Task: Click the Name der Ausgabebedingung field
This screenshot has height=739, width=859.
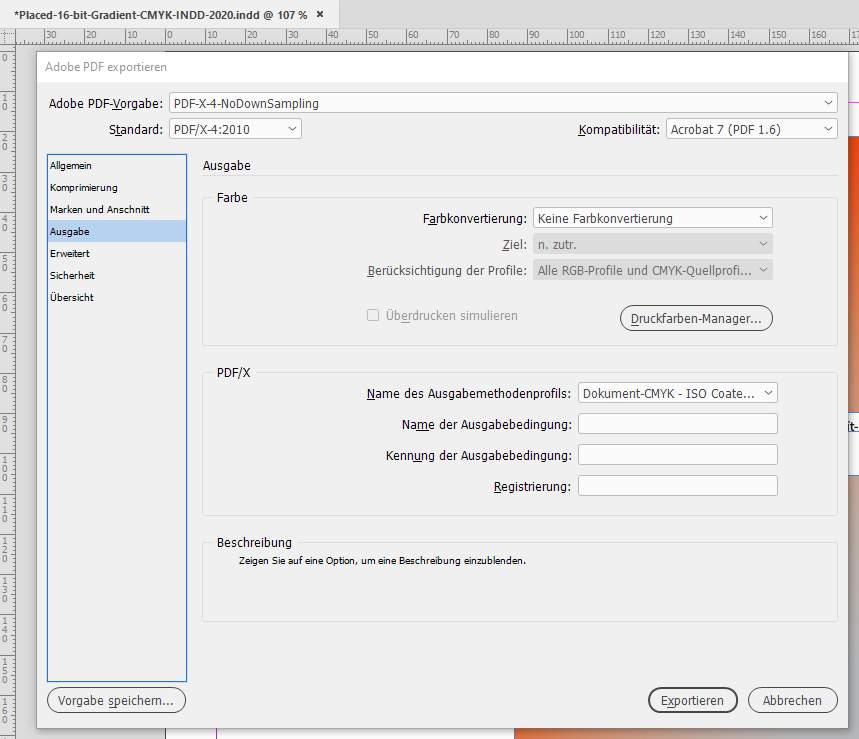Action: click(677, 423)
